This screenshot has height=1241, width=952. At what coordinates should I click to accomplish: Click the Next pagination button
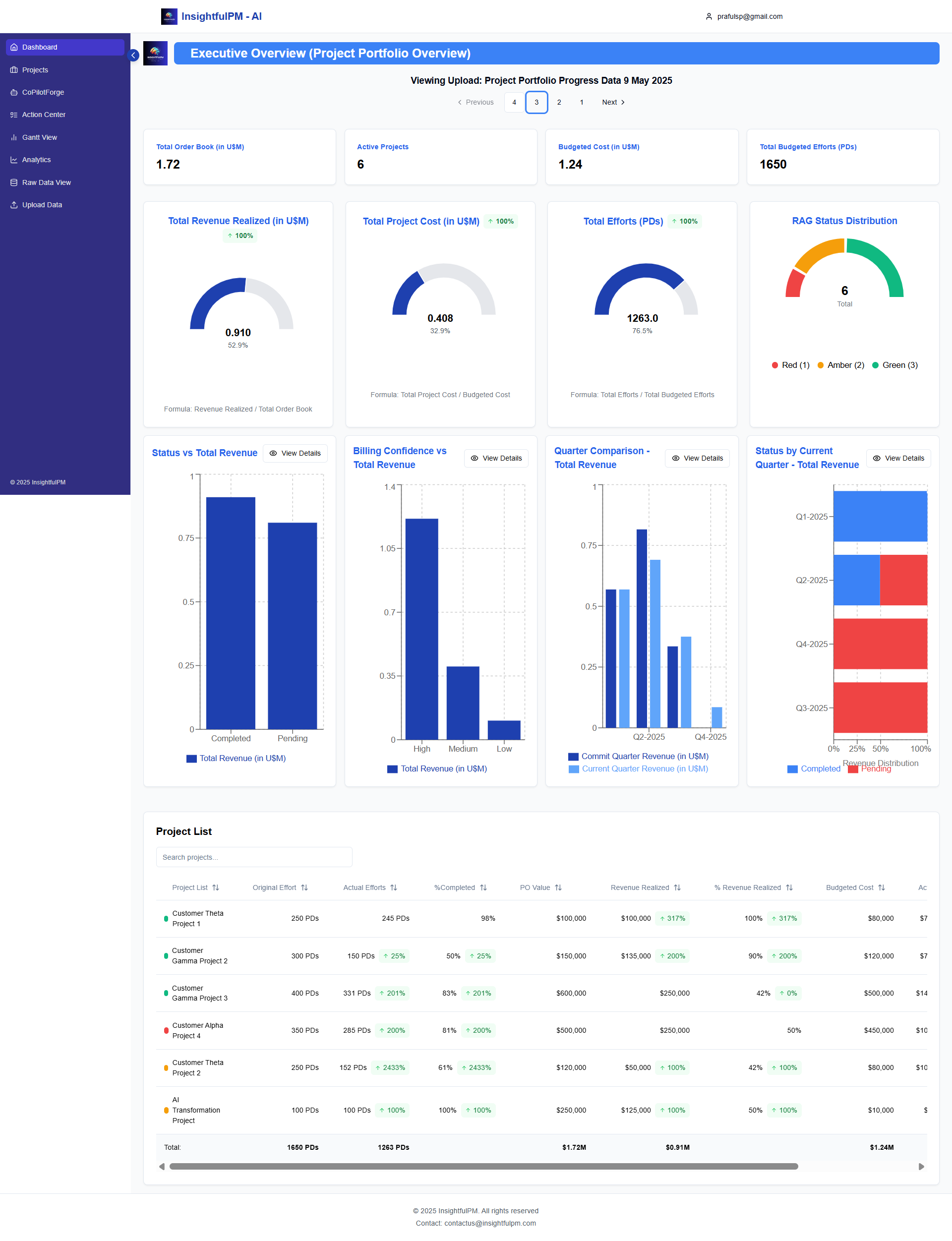613,102
